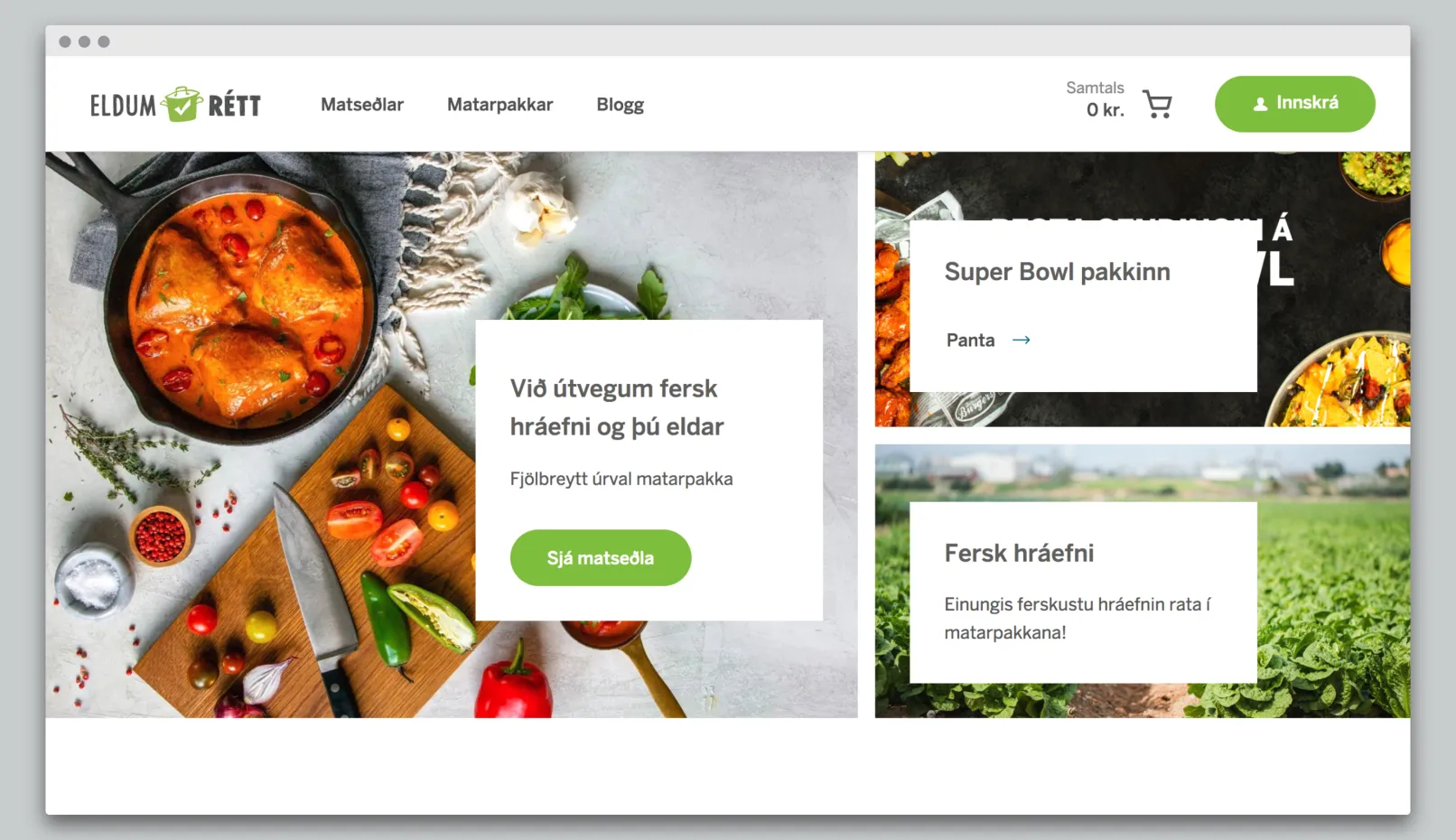1456x840 pixels.
Task: Select the Fersk hráefni card title
Action: pos(1019,553)
